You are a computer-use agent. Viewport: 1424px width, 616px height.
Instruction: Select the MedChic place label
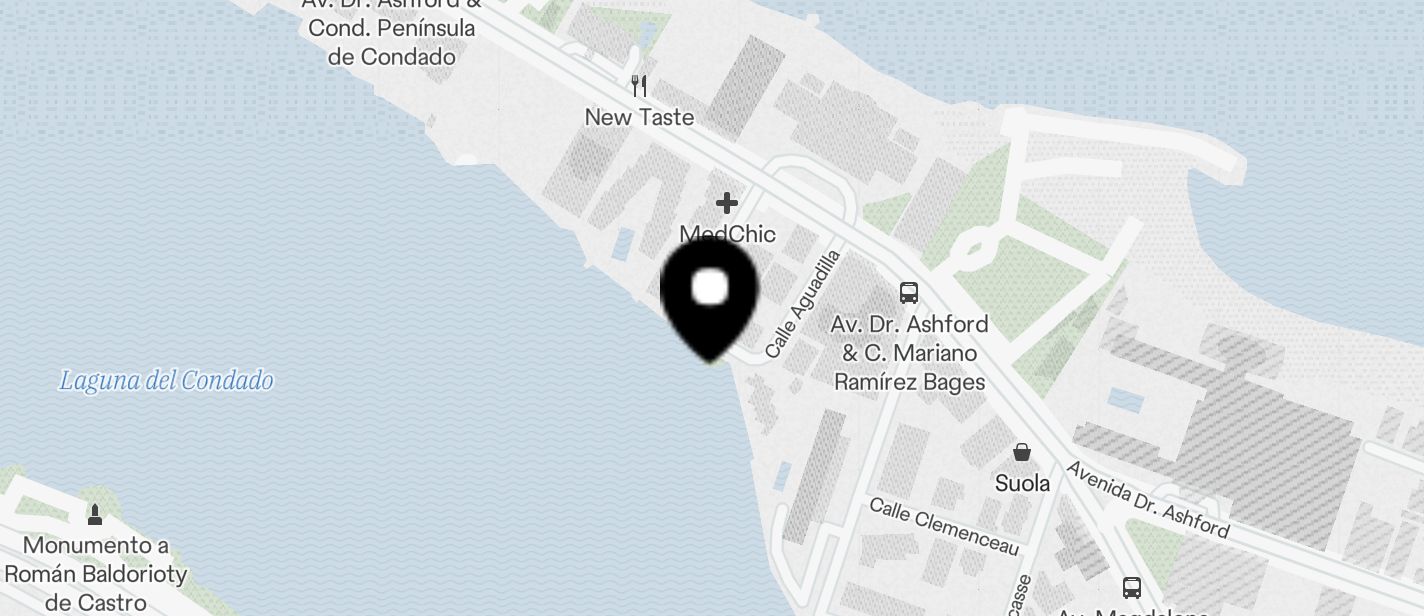(x=727, y=234)
